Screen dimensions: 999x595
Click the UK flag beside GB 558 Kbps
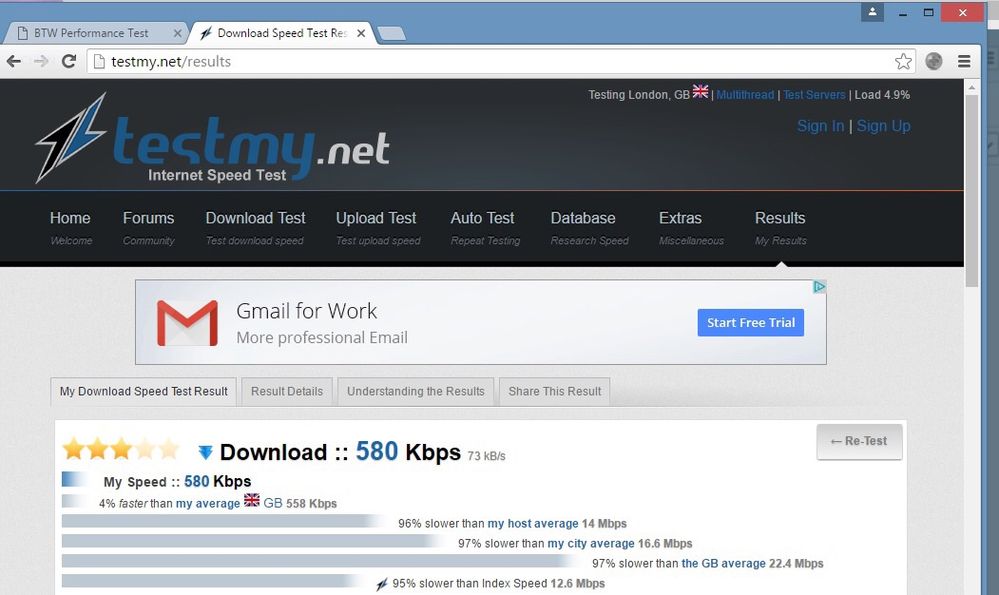pos(252,500)
